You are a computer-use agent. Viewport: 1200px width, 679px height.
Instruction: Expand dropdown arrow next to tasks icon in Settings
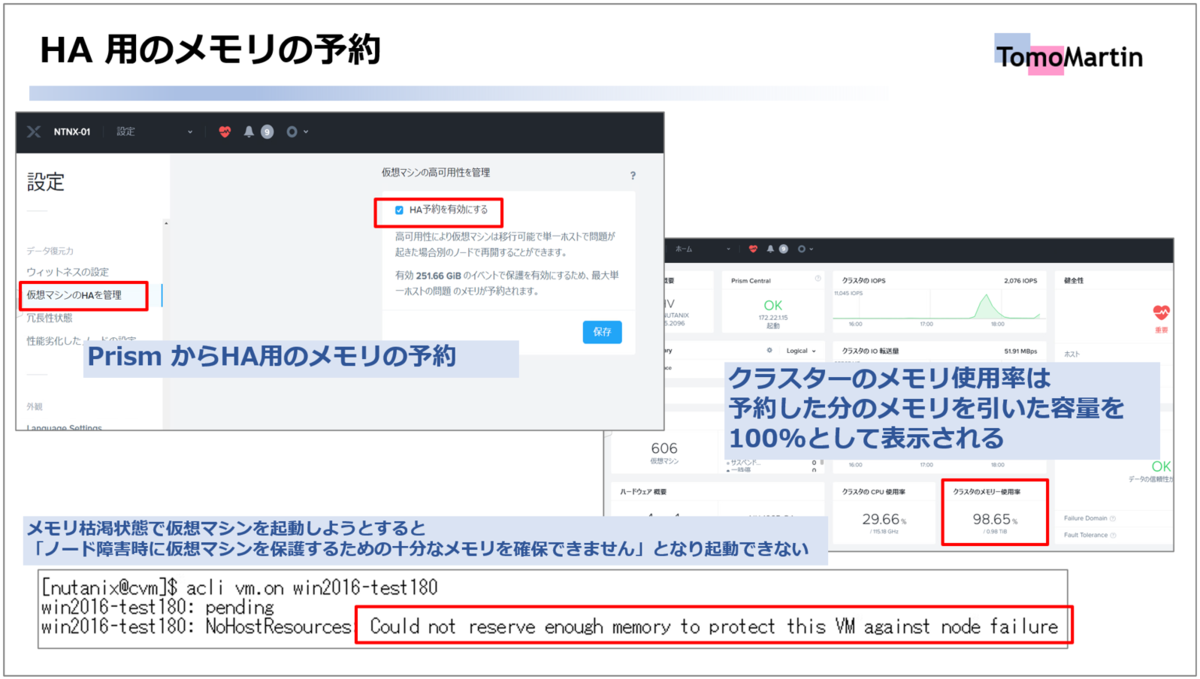click(x=306, y=132)
